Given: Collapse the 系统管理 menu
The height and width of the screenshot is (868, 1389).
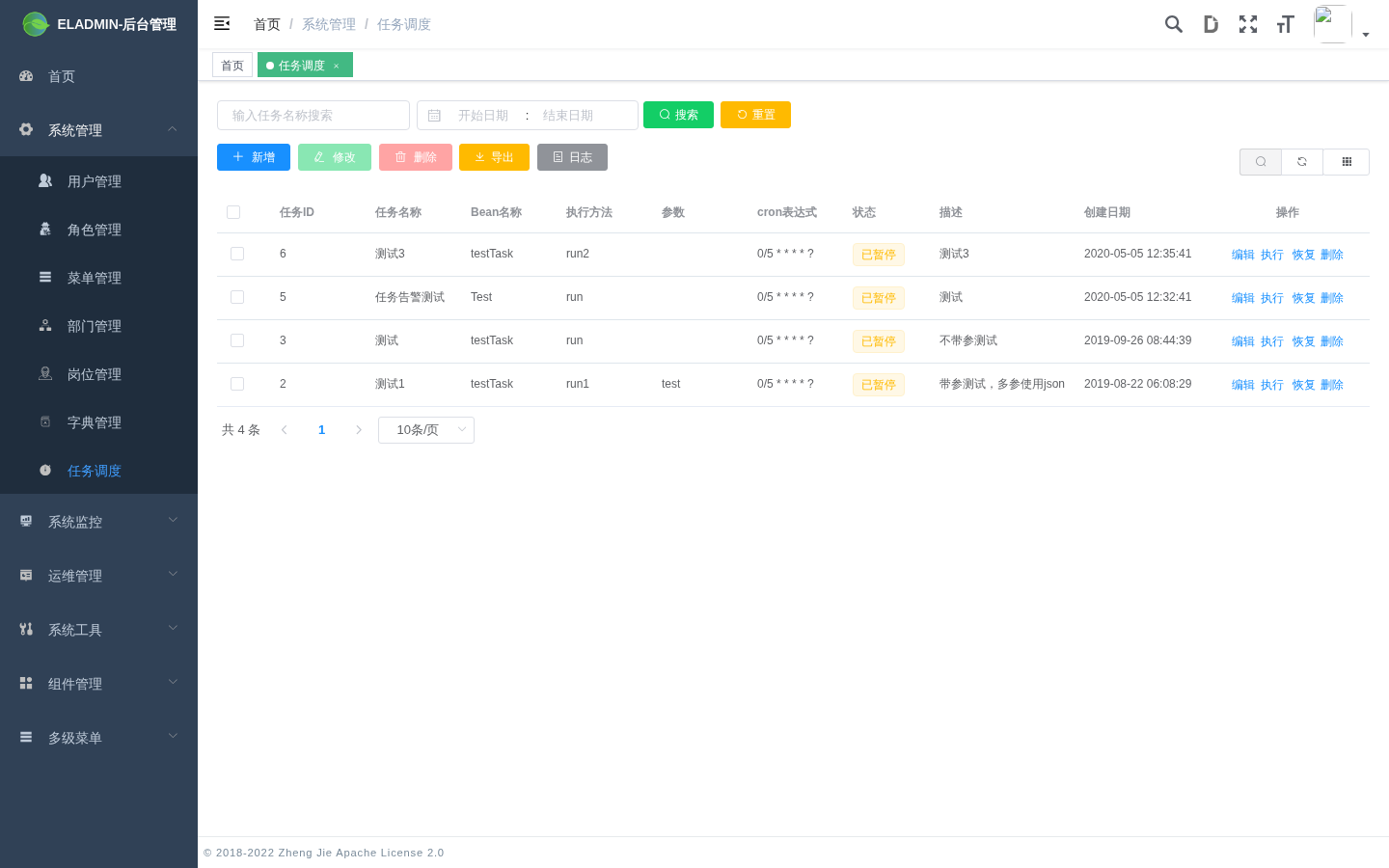Looking at the screenshot, I should 98,130.
